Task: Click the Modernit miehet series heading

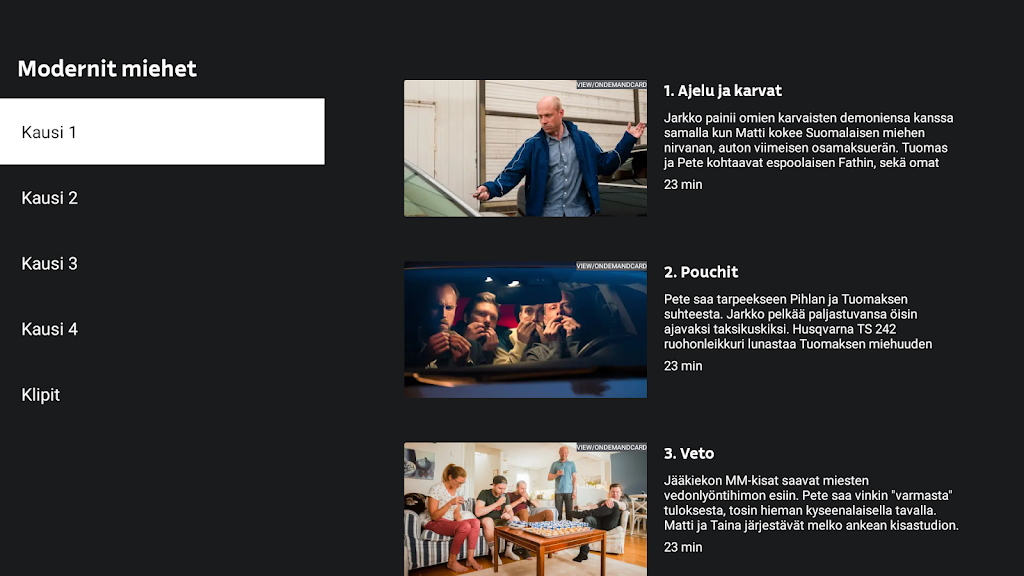Action: point(107,69)
